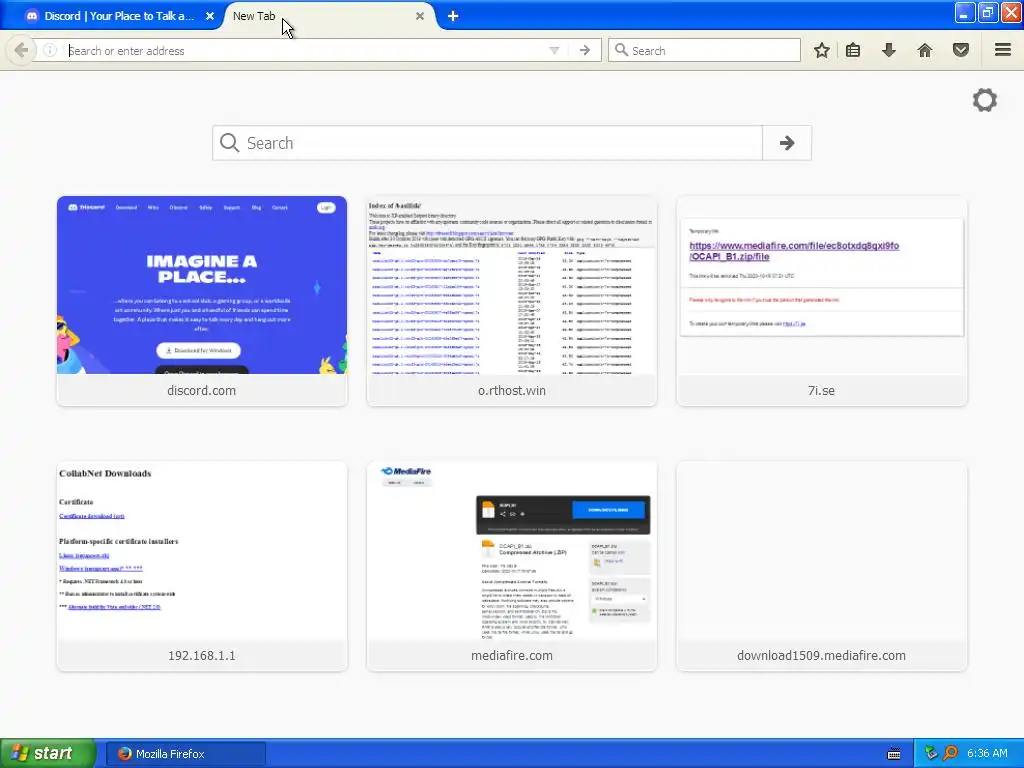Open the site identity info icon

point(50,50)
